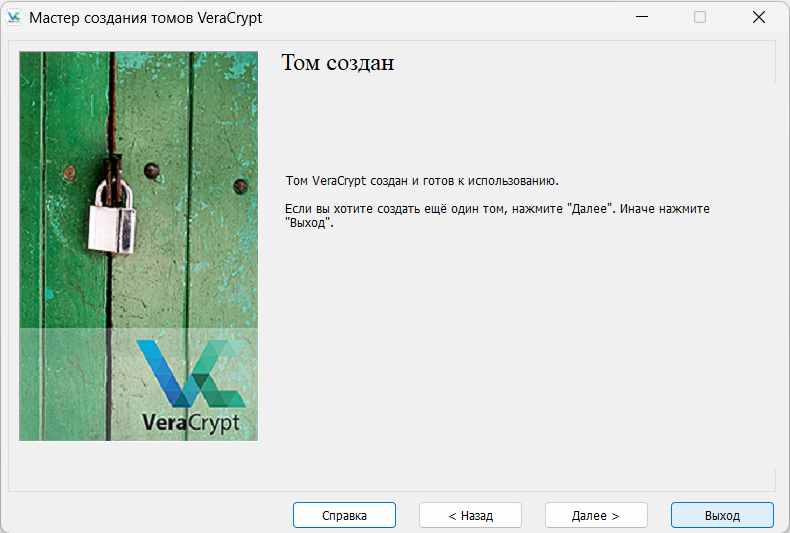This screenshot has width=790, height=533.
Task: Close the VeraCrypt wizard window
Action: [759, 17]
